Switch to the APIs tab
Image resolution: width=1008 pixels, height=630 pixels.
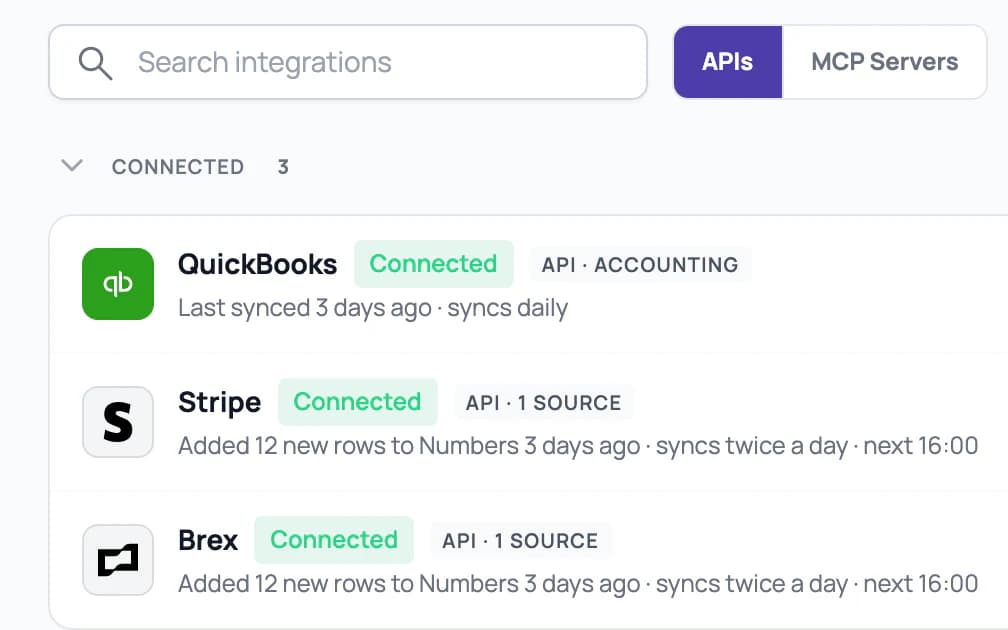pyautogui.click(x=728, y=62)
